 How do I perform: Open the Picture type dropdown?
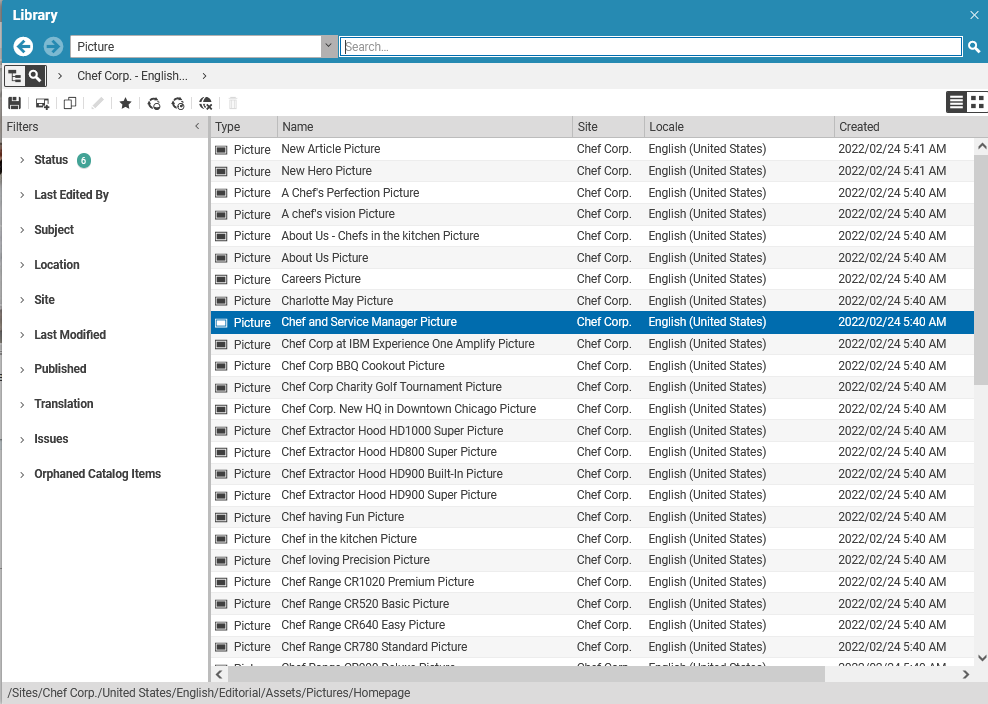pyautogui.click(x=328, y=46)
